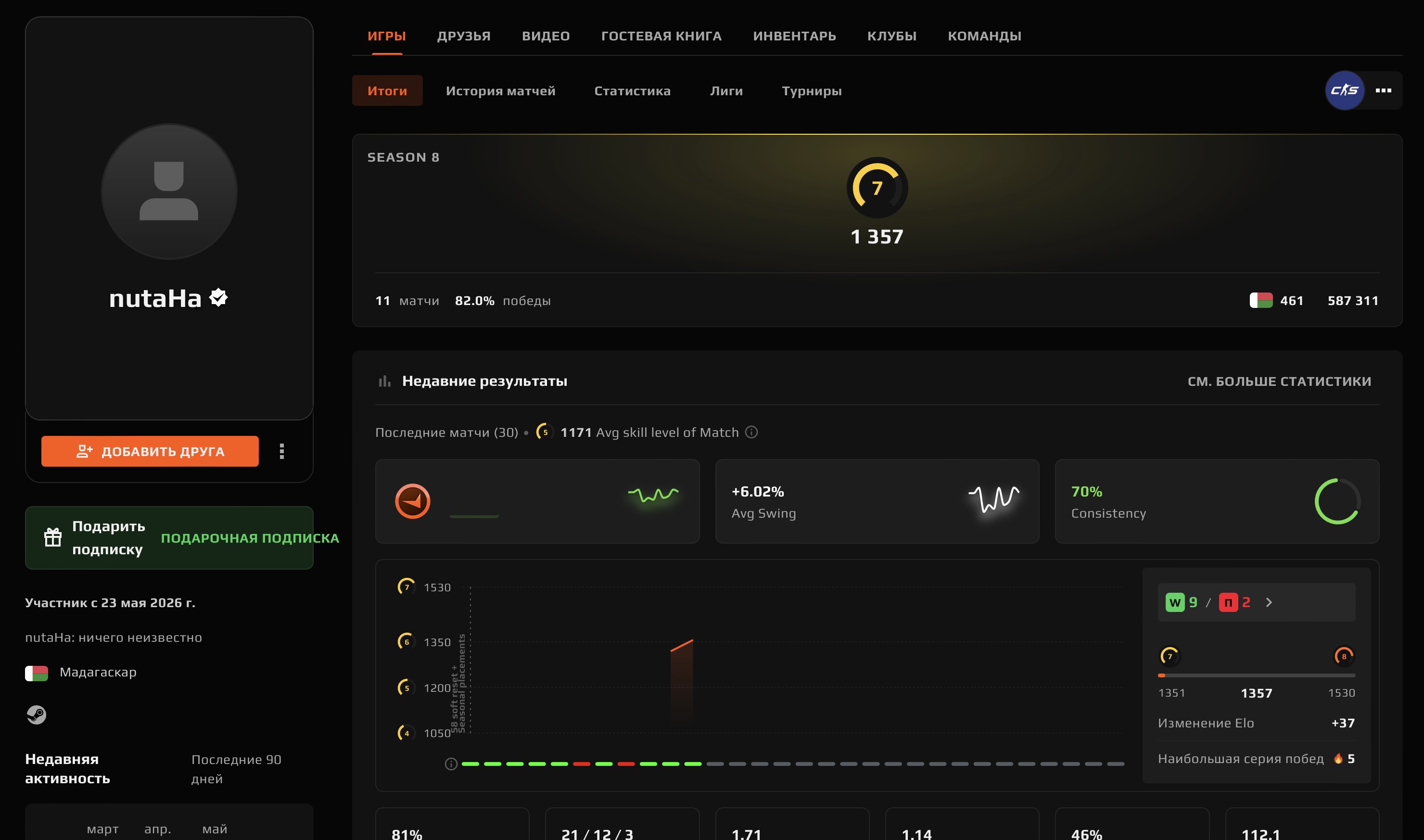Viewport: 1424px width, 840px height.
Task: Select the Турниры sub-tab
Action: [812, 90]
